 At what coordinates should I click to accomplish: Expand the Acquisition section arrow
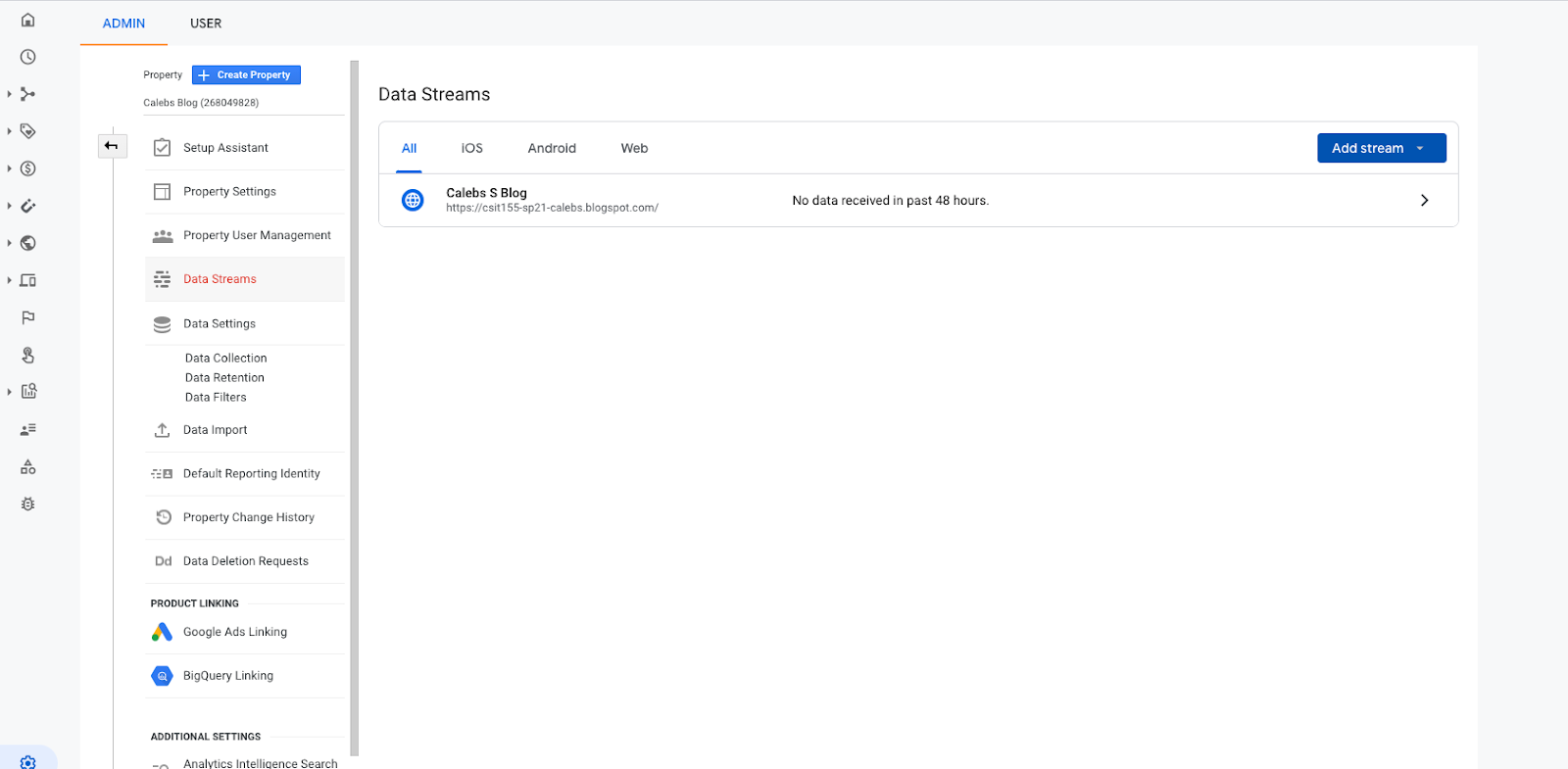pyautogui.click(x=10, y=94)
